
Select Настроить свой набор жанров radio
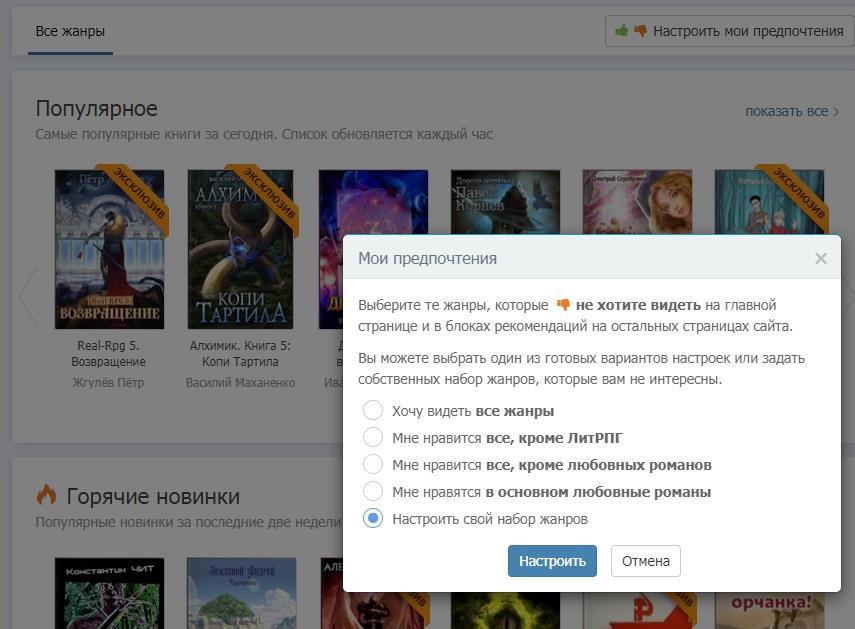(373, 519)
